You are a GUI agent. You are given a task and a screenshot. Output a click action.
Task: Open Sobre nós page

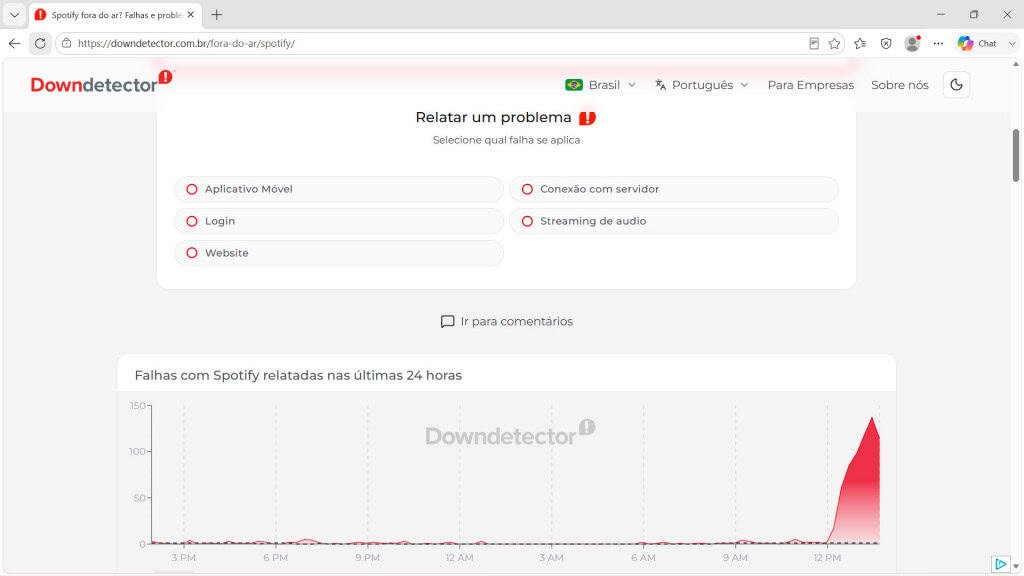pyautogui.click(x=899, y=85)
